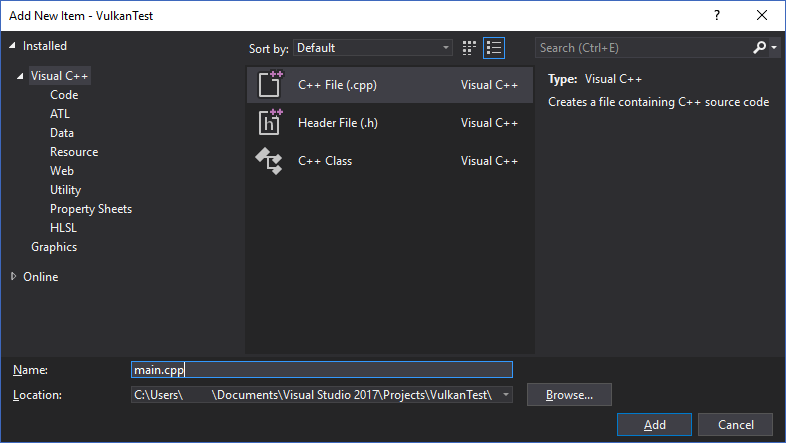Collapse the Visual C++ tree node
The height and width of the screenshot is (443, 786).
click(x=21, y=76)
